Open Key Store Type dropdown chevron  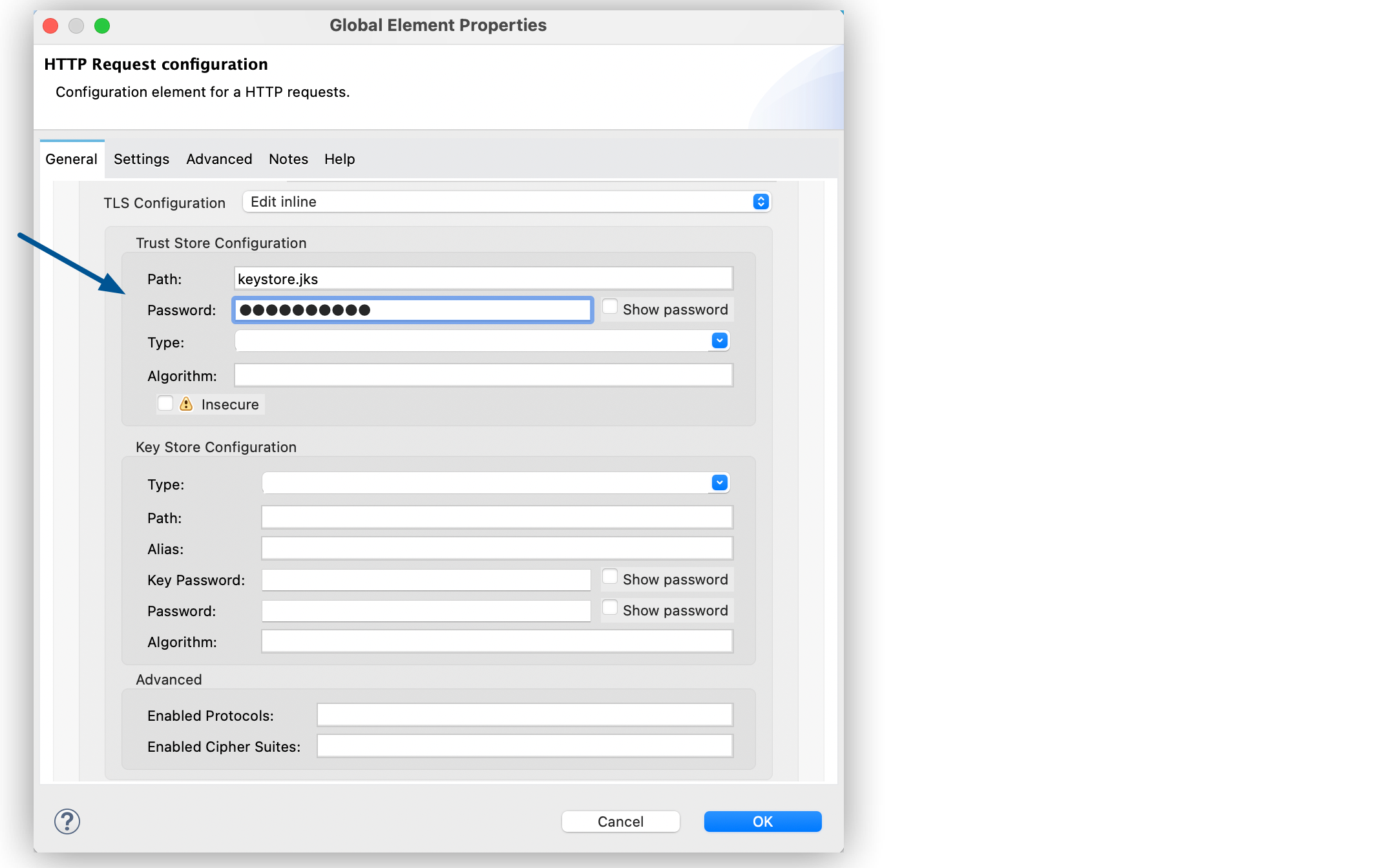(718, 482)
